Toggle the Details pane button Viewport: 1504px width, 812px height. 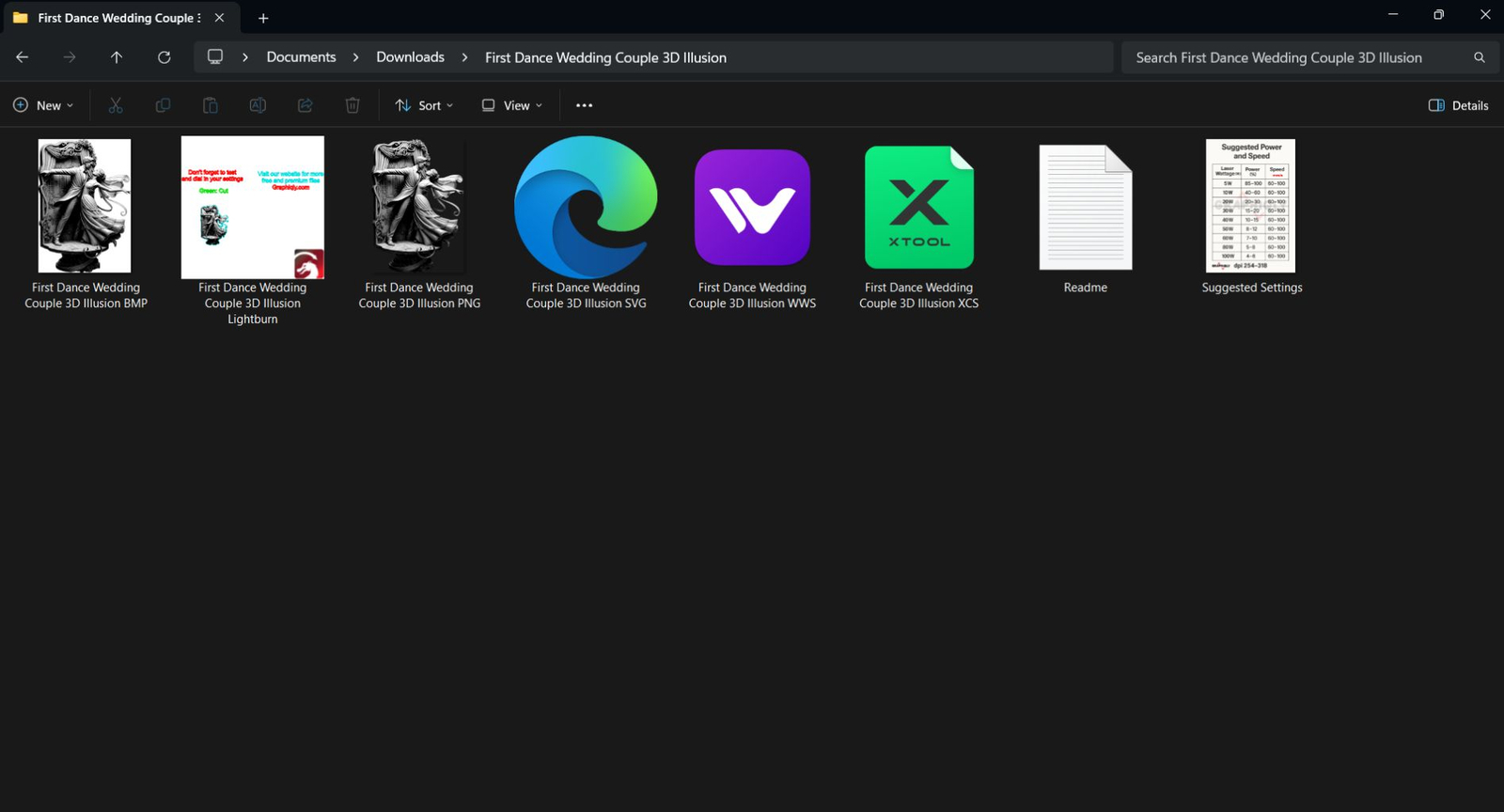pos(1458,105)
